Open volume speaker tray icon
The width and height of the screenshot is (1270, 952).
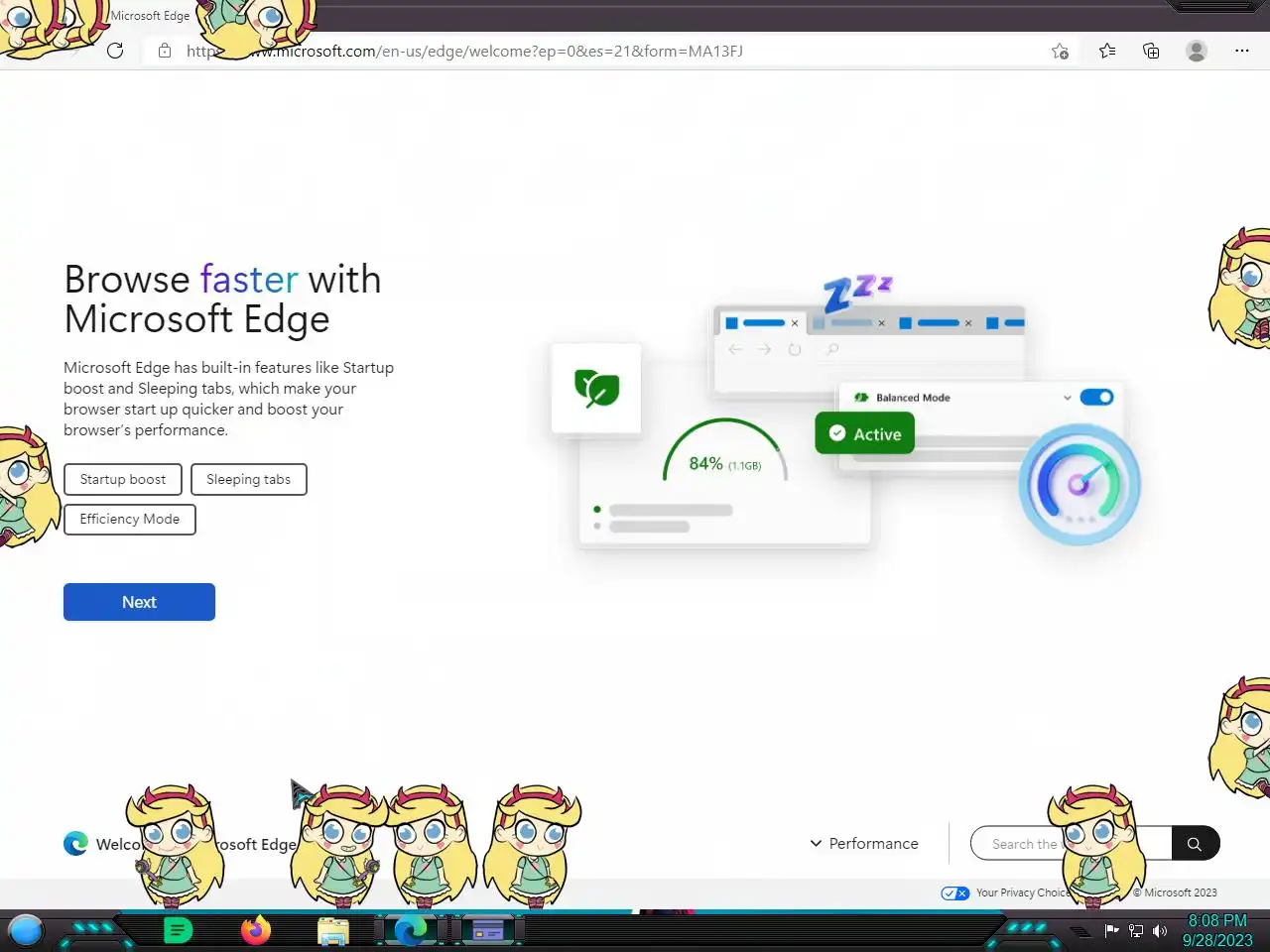tap(1159, 930)
